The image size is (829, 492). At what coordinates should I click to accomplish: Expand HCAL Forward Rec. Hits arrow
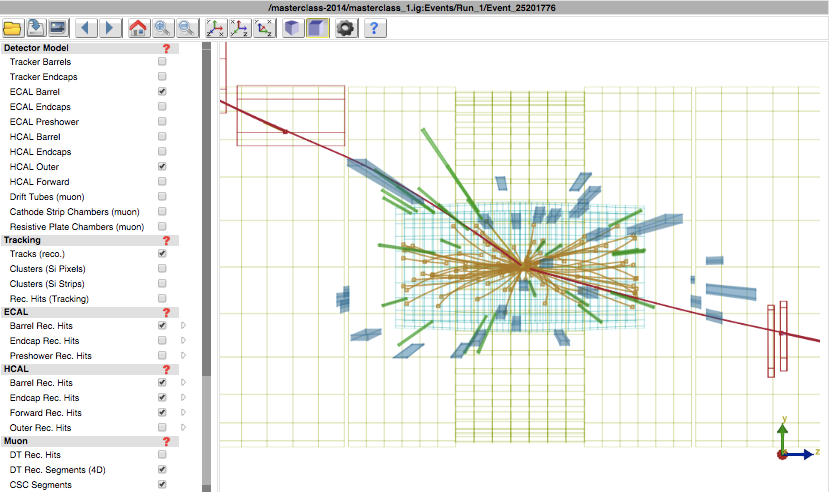(183, 413)
